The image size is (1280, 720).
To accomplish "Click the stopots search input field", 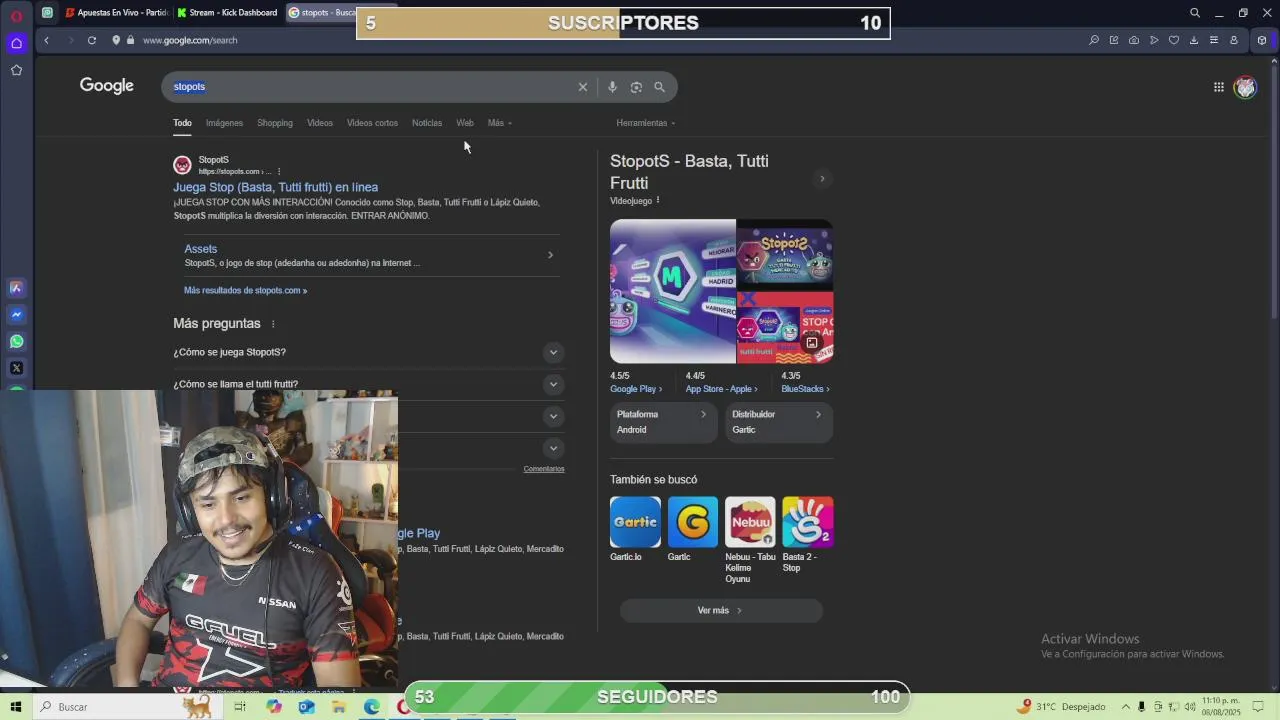I will coord(372,87).
